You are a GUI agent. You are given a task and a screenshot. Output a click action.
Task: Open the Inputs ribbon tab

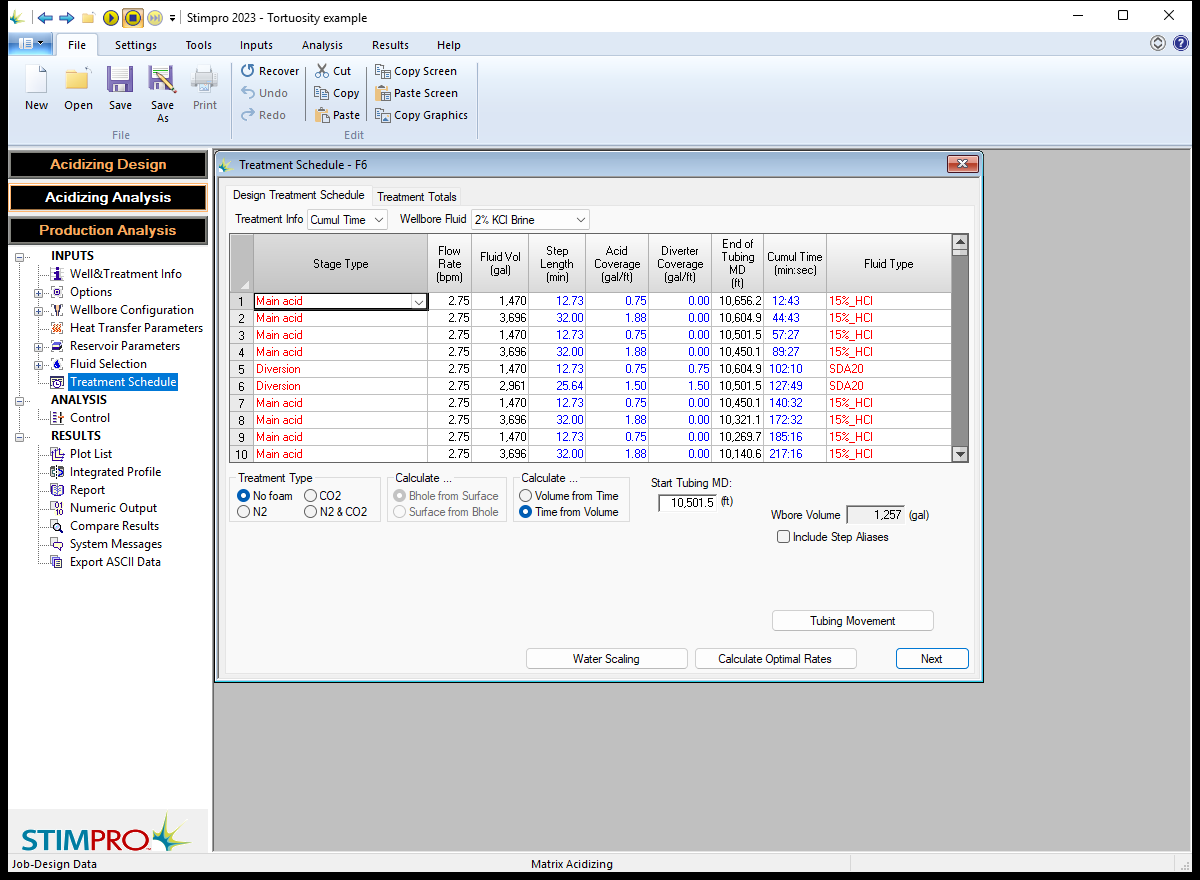tap(256, 45)
